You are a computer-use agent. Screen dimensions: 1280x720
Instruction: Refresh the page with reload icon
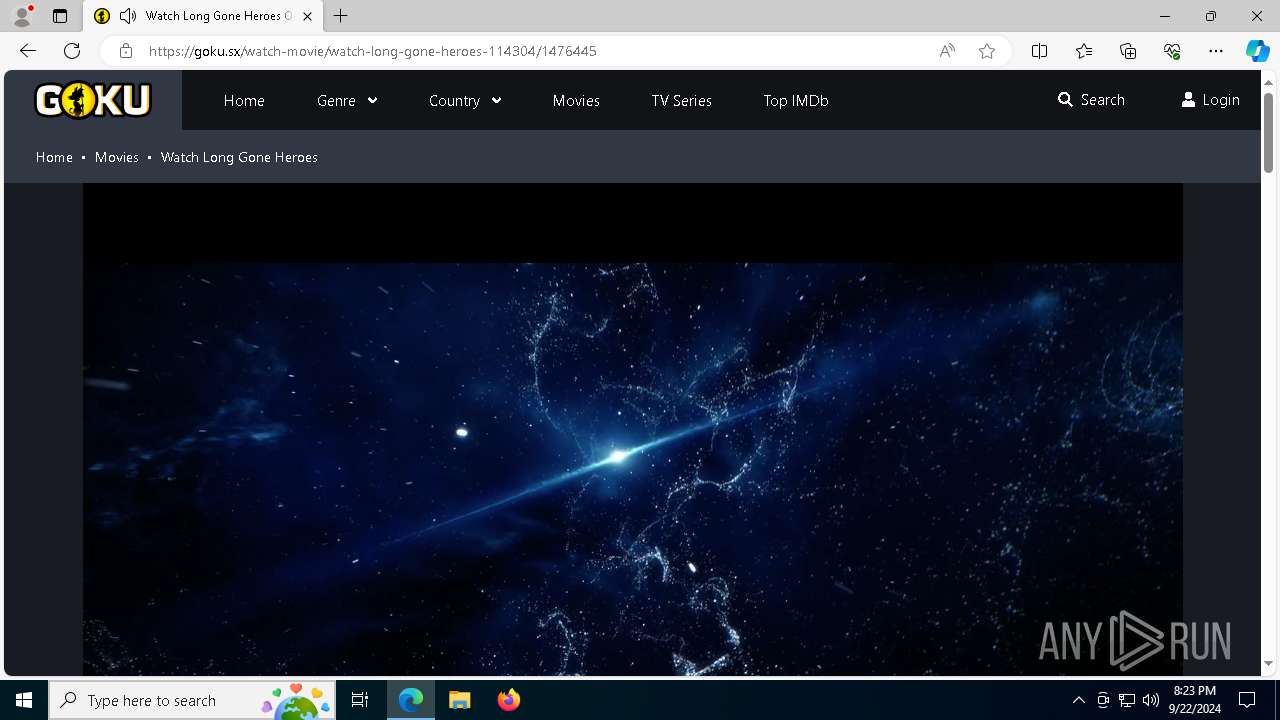[x=72, y=51]
